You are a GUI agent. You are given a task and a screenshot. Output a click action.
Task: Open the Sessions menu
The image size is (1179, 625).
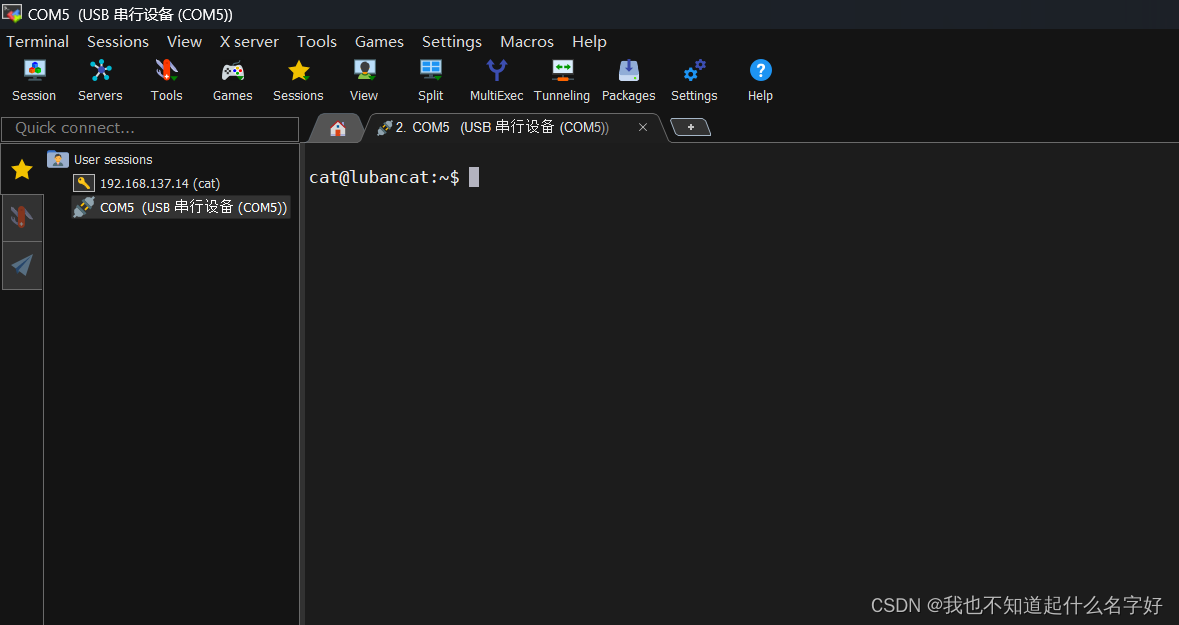click(118, 41)
